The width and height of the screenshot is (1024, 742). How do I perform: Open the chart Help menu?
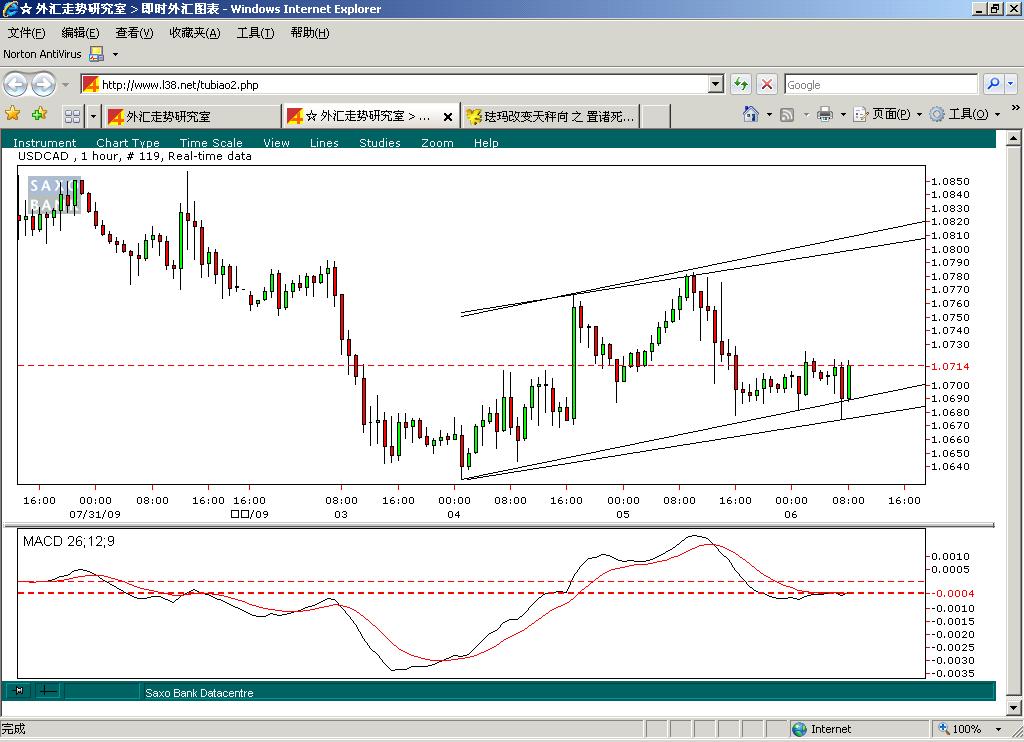click(x=486, y=142)
